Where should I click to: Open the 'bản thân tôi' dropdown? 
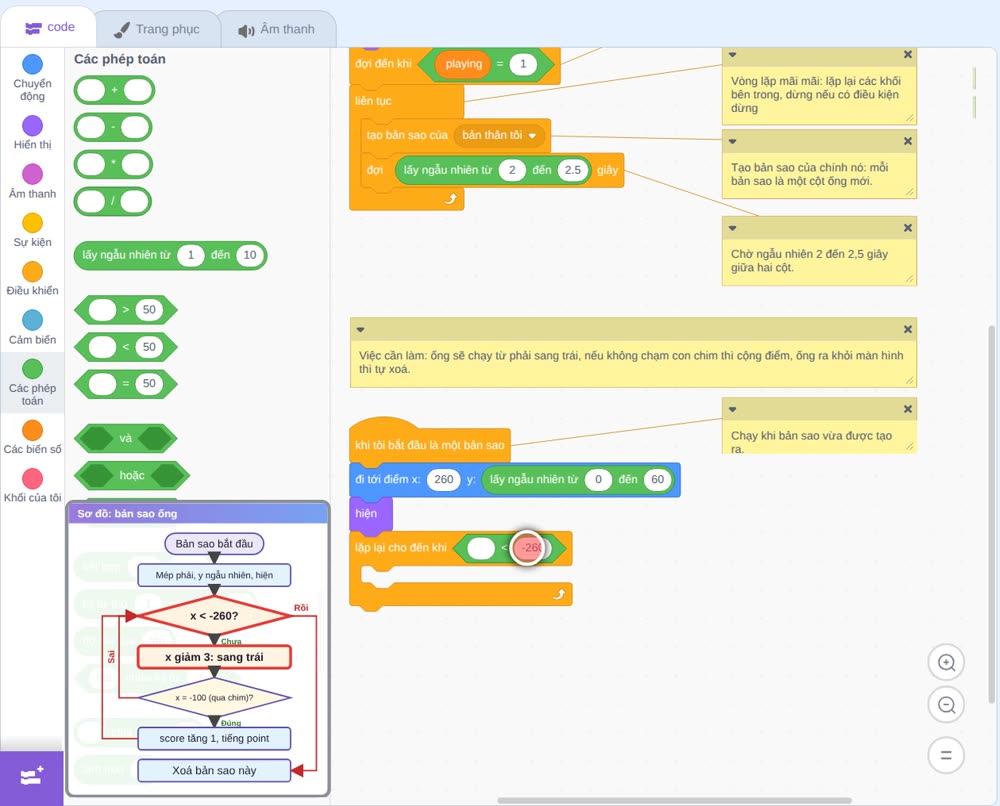(x=499, y=135)
